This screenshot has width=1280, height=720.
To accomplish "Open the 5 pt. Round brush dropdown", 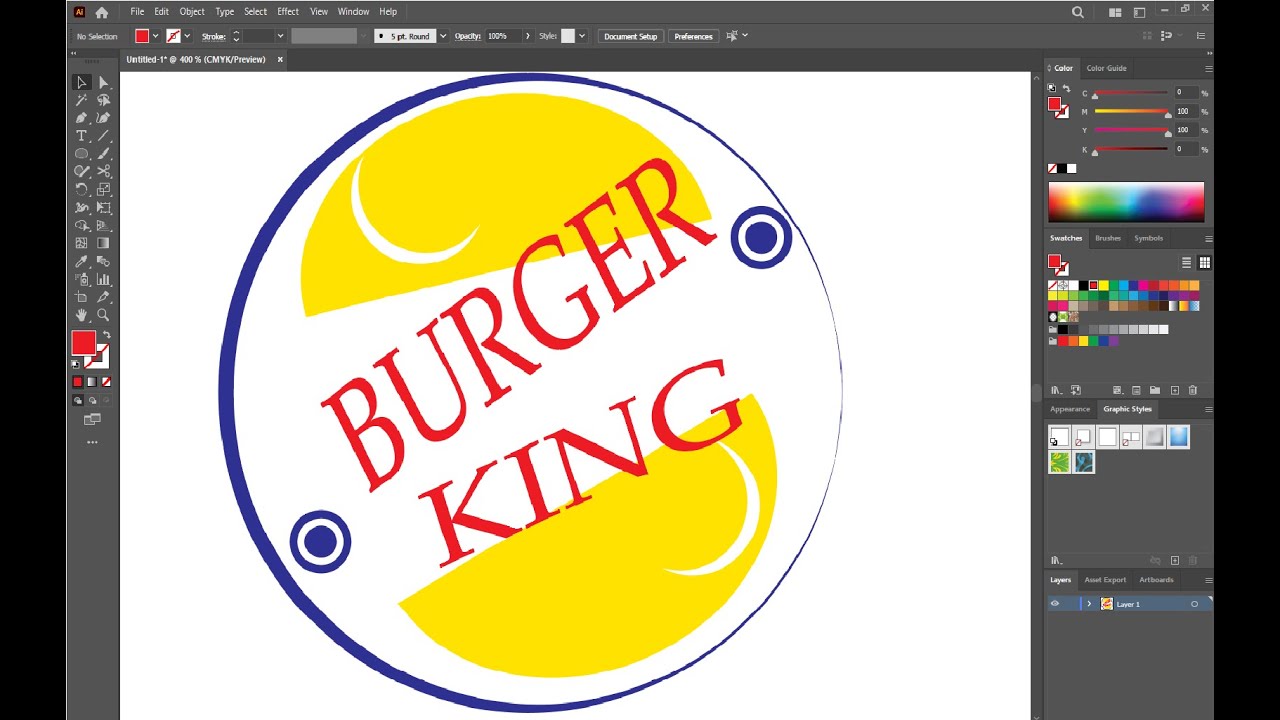I will [x=443, y=36].
